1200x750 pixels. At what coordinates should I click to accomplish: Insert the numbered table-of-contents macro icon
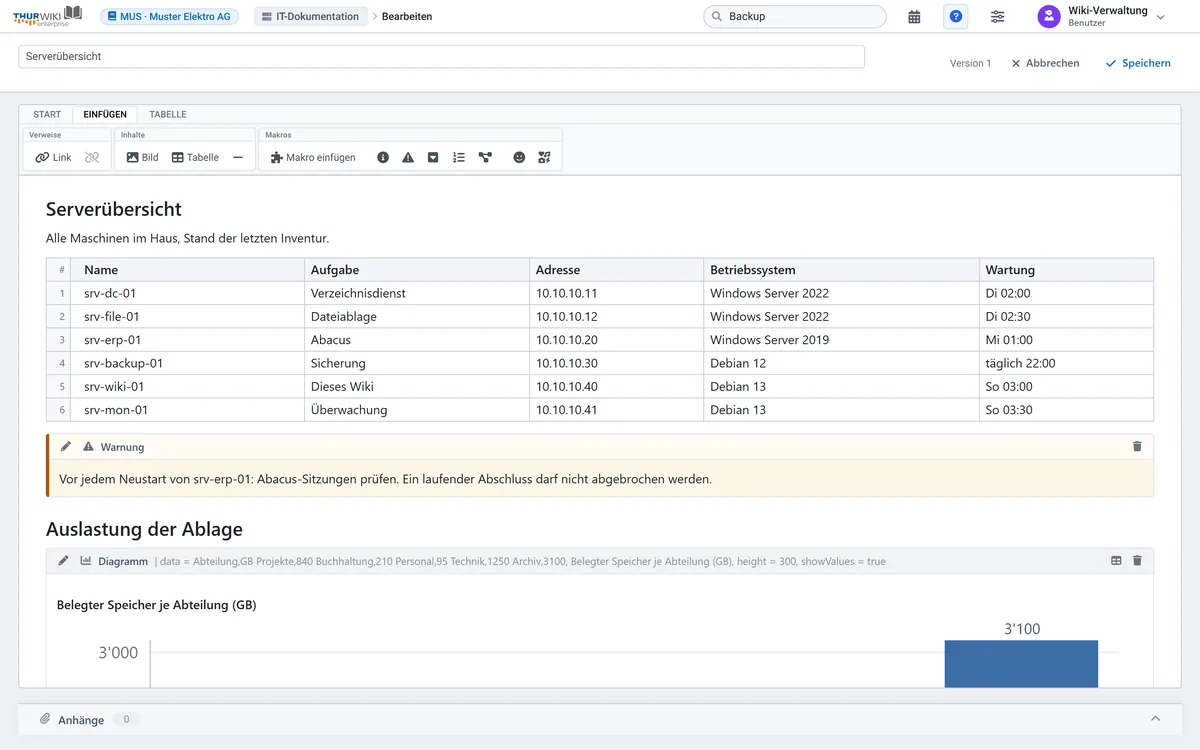tap(459, 157)
